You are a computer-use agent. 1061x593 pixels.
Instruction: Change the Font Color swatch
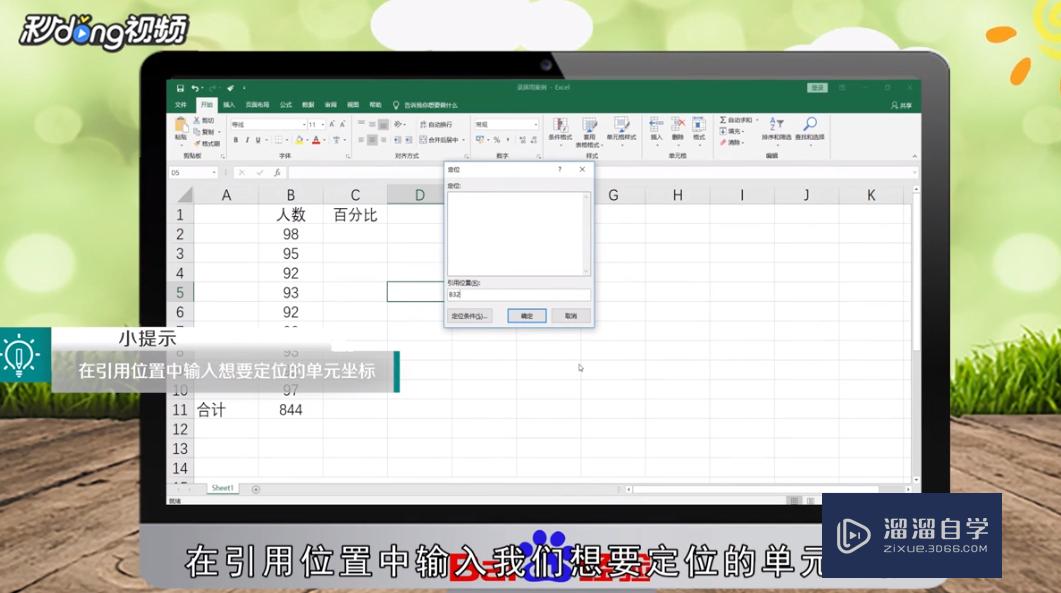click(x=316, y=140)
